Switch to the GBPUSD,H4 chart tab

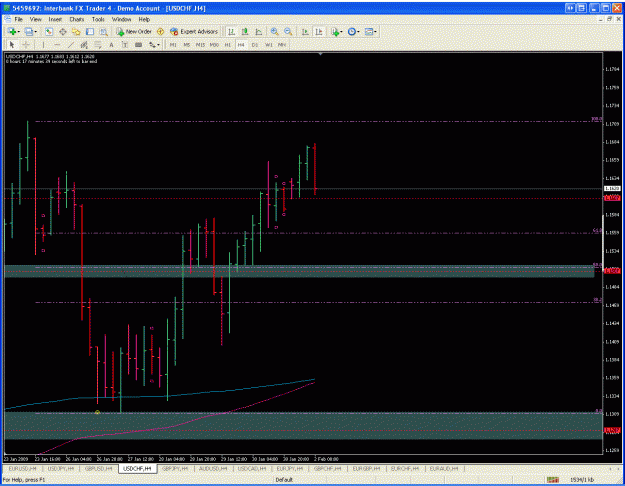click(98, 469)
